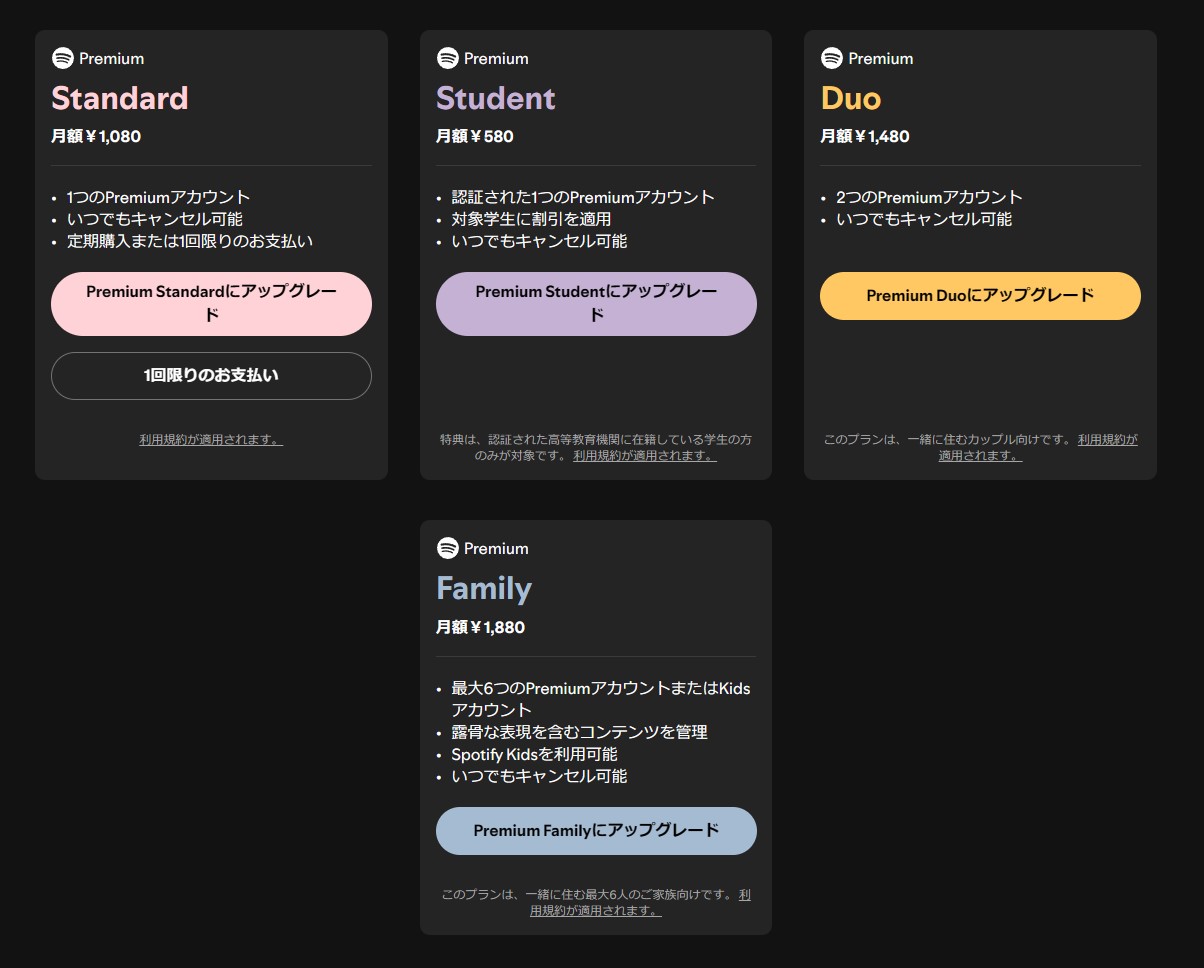Open terms link in Family card footer

[x=595, y=911]
